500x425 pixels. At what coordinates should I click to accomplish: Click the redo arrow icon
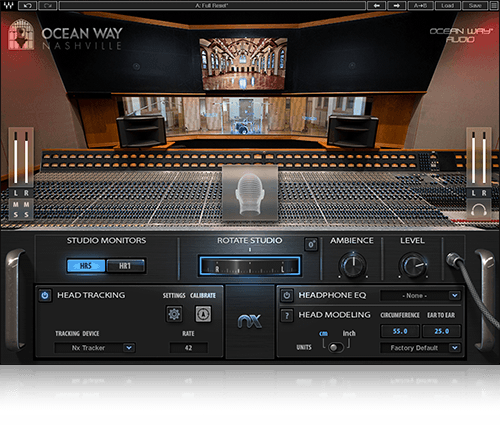48,6
